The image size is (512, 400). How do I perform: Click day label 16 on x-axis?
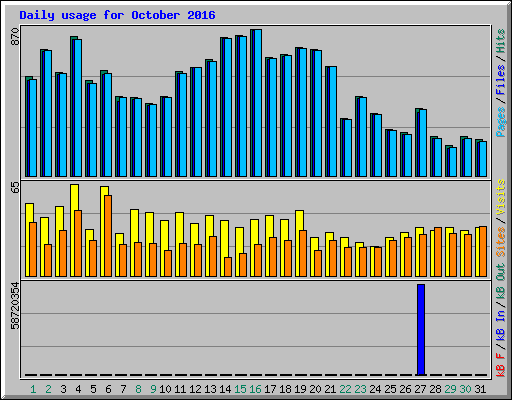pos(255,389)
